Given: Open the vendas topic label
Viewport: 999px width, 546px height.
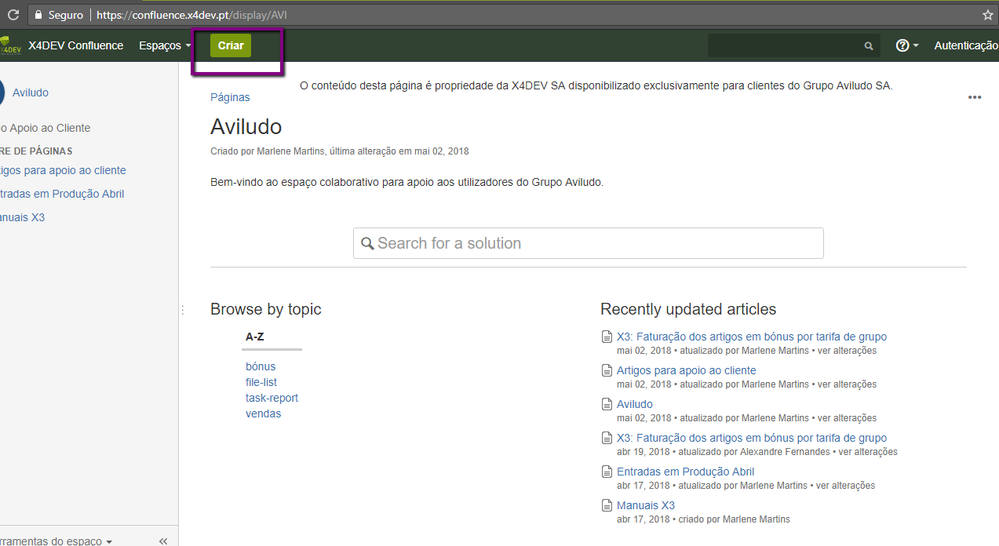Looking at the screenshot, I should click(263, 413).
